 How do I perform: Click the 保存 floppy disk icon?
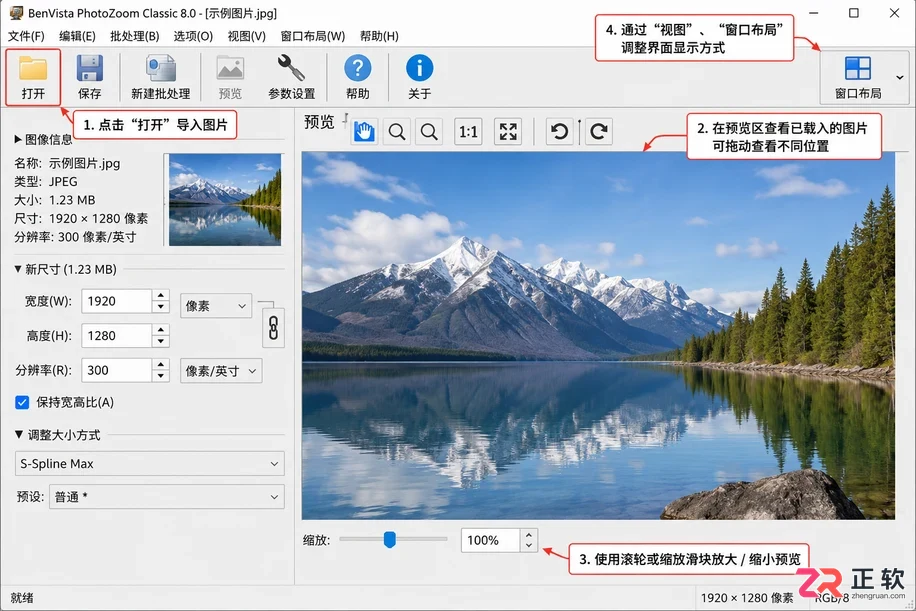(x=89, y=68)
